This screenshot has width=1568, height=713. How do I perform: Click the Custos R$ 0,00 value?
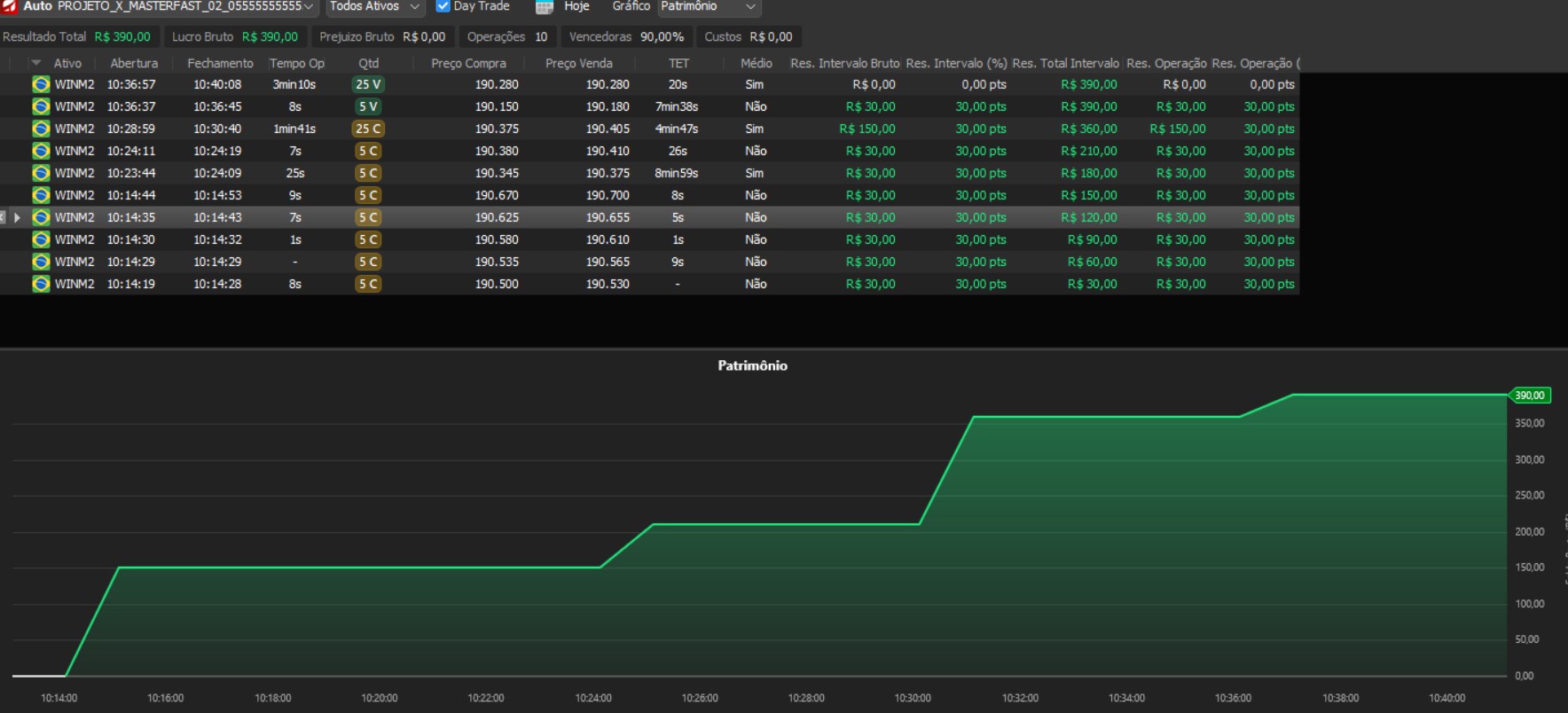click(771, 36)
